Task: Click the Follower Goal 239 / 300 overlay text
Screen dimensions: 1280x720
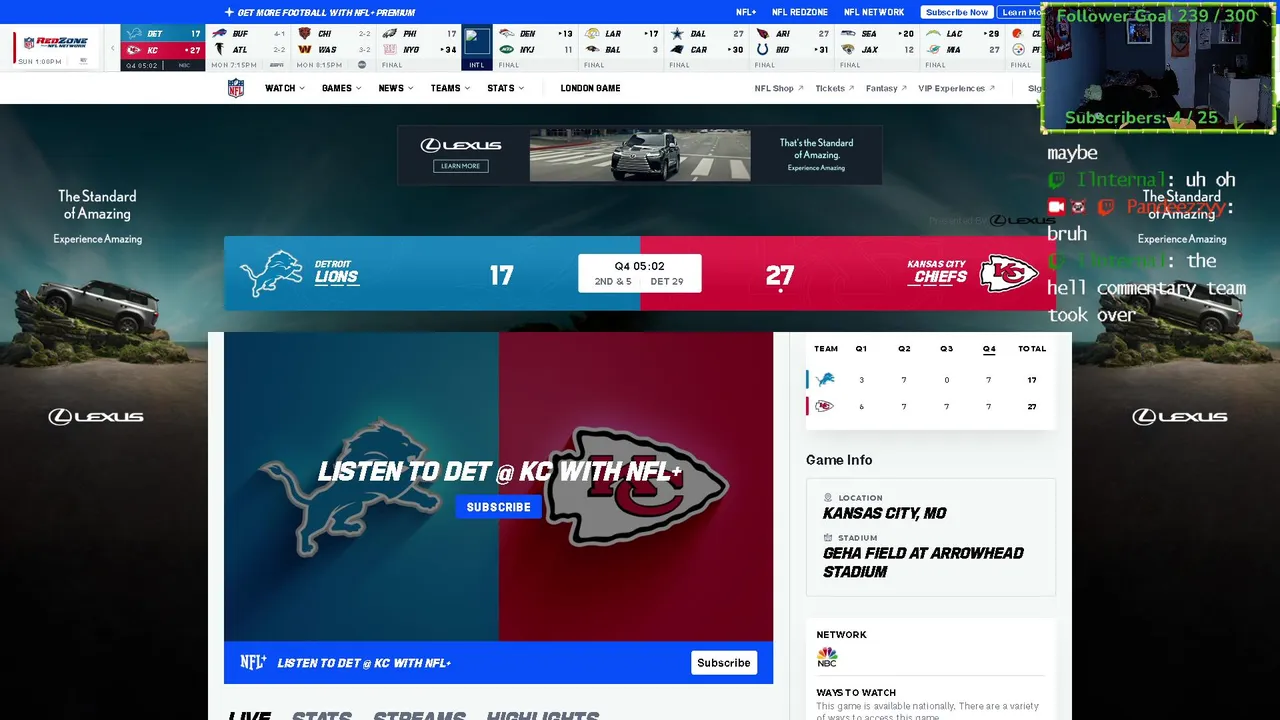Action: [x=1156, y=16]
